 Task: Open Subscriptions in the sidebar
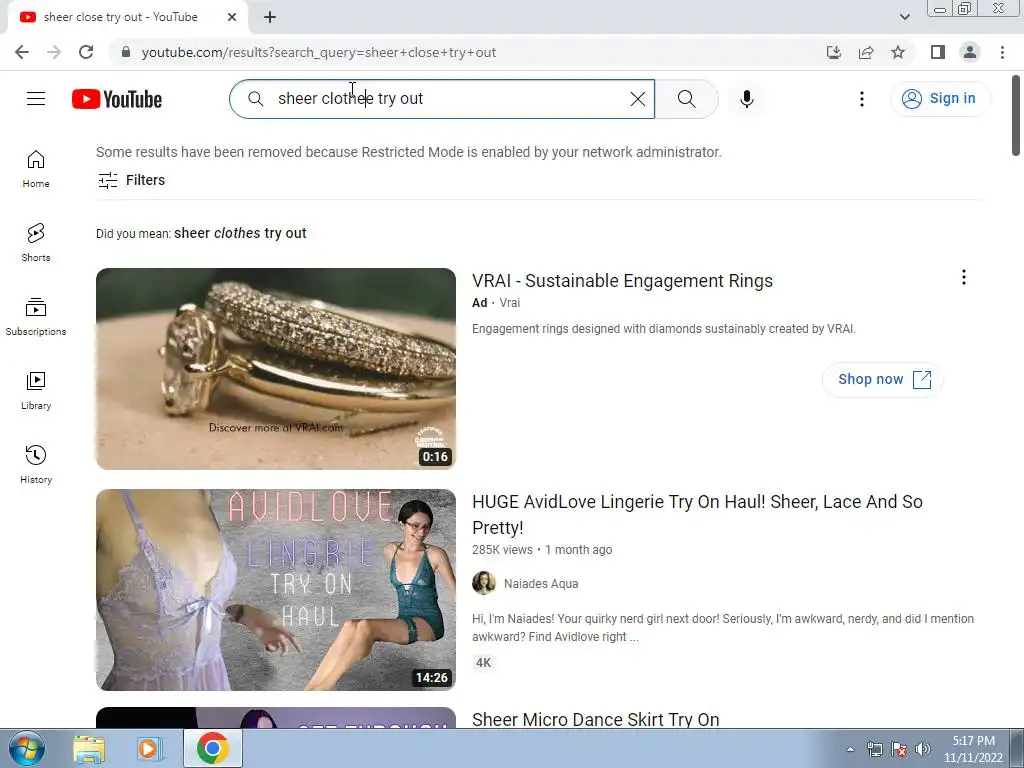click(x=36, y=317)
